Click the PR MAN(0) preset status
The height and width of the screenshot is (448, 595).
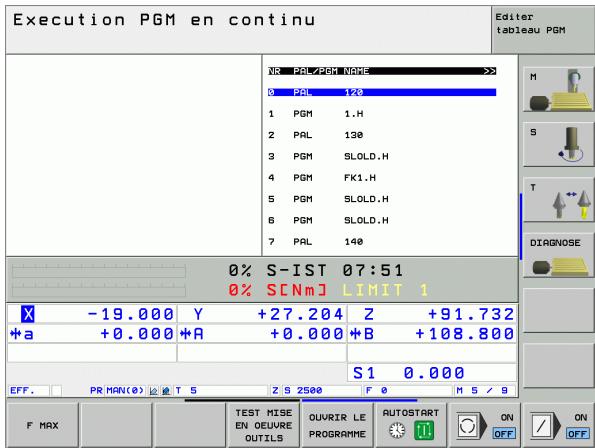pyautogui.click(x=117, y=390)
